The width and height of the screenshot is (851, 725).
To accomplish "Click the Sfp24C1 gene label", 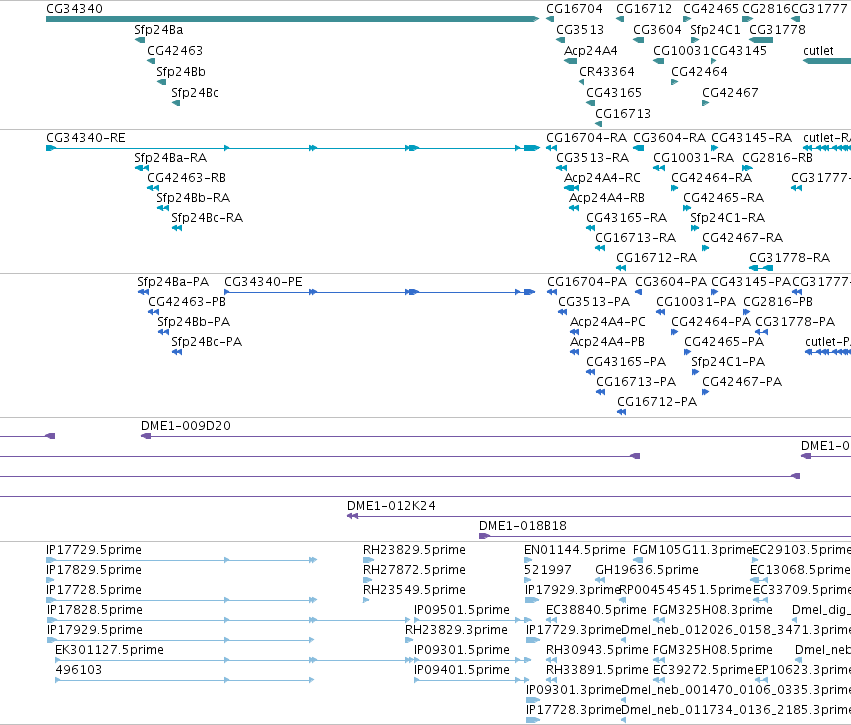I will click(x=715, y=30).
